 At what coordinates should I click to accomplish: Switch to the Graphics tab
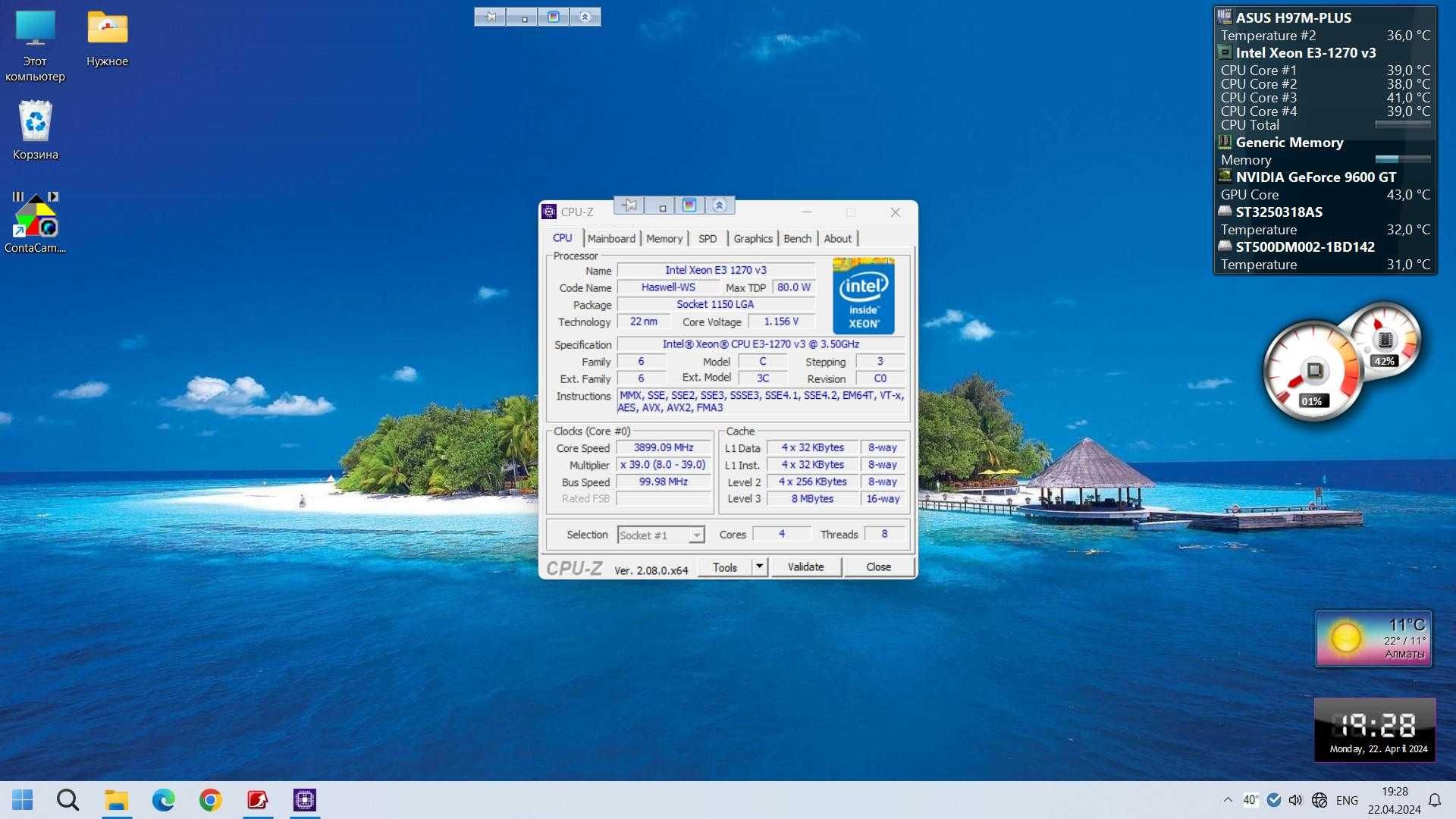click(753, 238)
